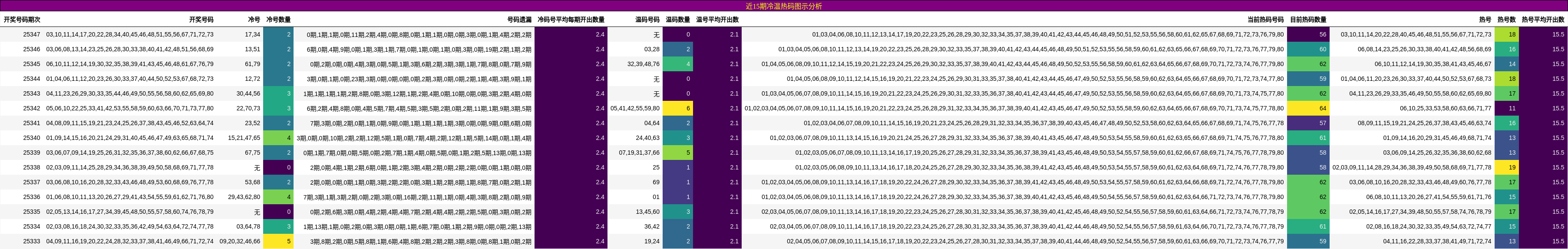Select the 目前热码数量 column header

pyautogui.click(x=1308, y=20)
